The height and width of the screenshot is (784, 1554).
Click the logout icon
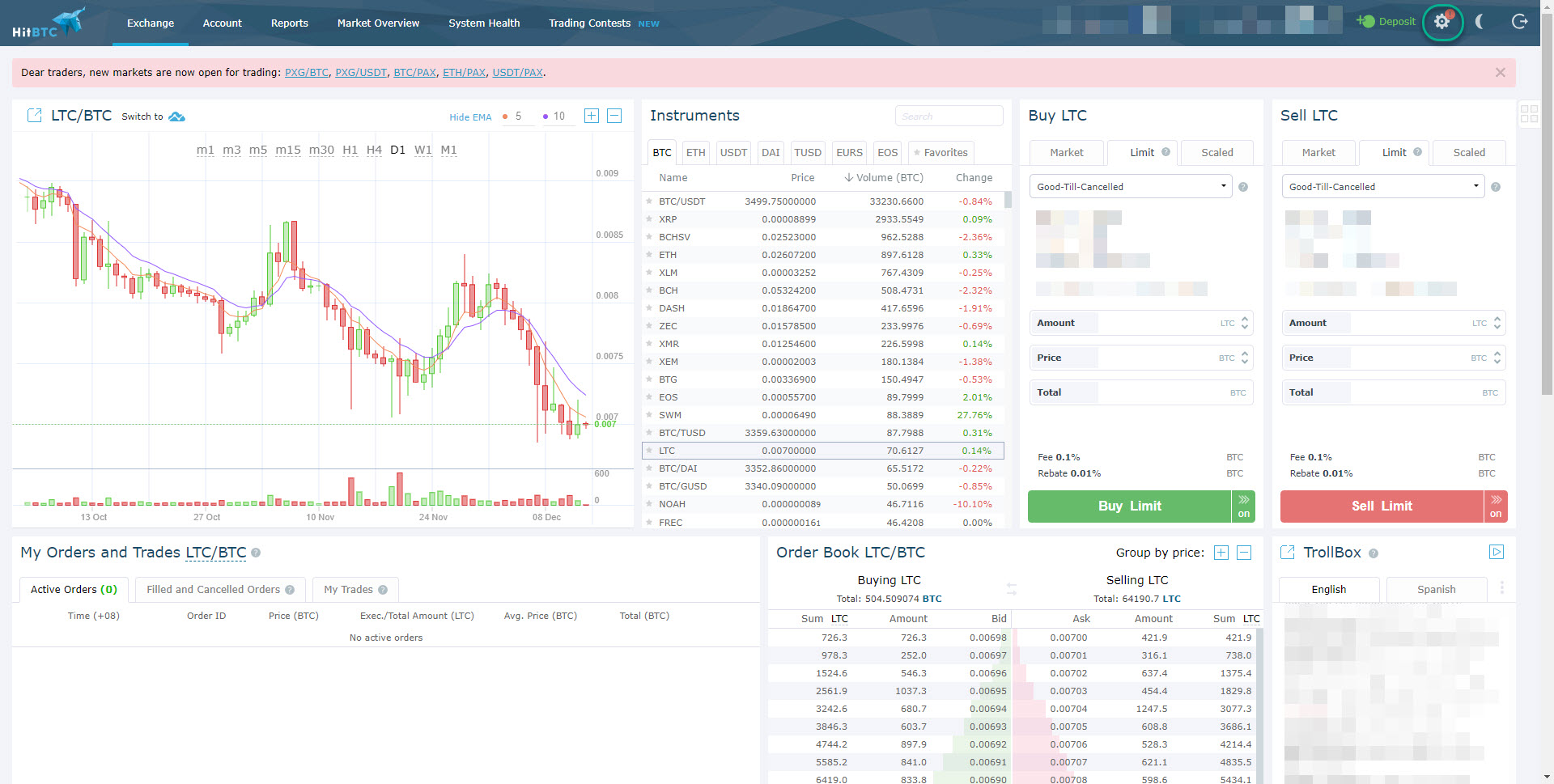1520,22
